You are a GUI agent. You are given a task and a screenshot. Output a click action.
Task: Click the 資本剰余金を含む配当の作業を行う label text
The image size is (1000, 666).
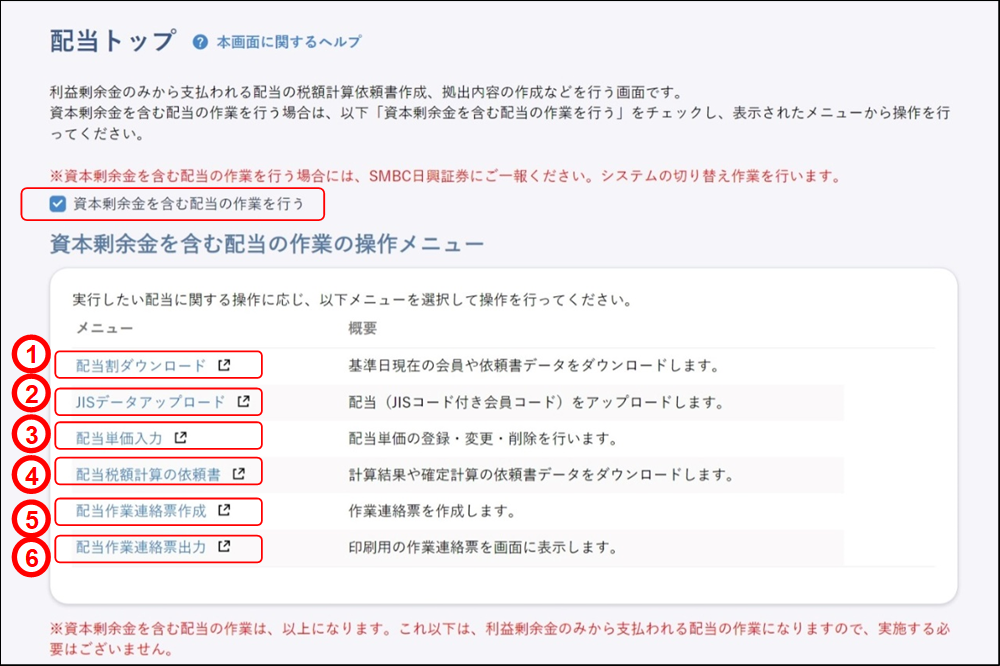pos(196,204)
